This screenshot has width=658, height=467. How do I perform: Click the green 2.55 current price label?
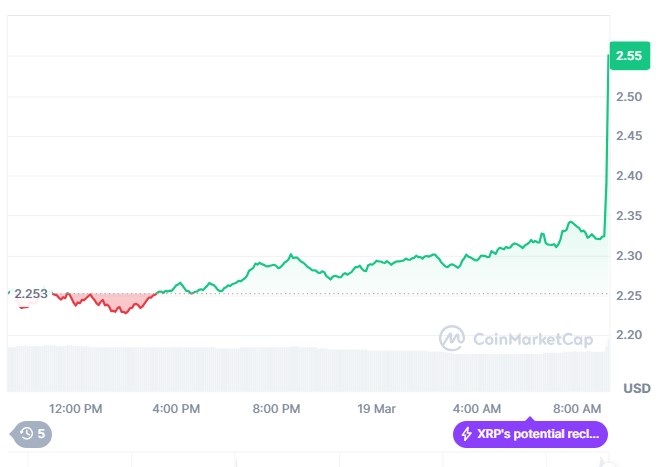coord(628,56)
